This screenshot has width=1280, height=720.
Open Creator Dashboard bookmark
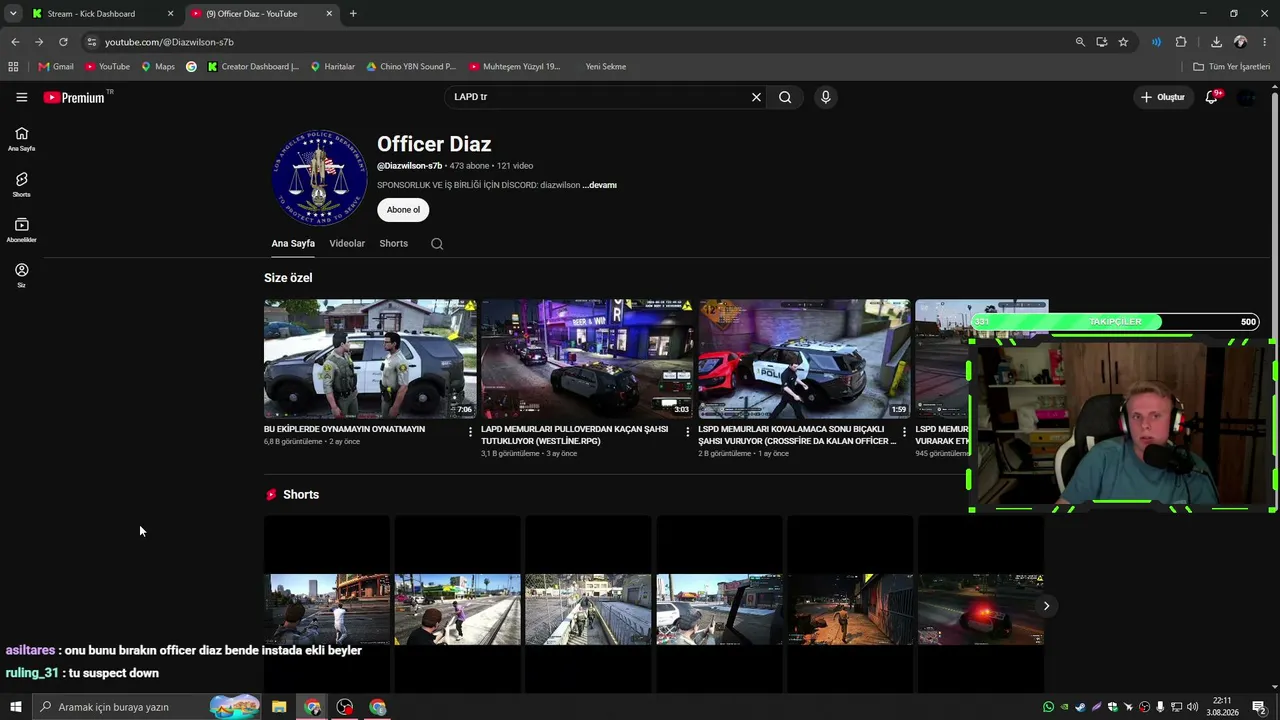click(253, 67)
